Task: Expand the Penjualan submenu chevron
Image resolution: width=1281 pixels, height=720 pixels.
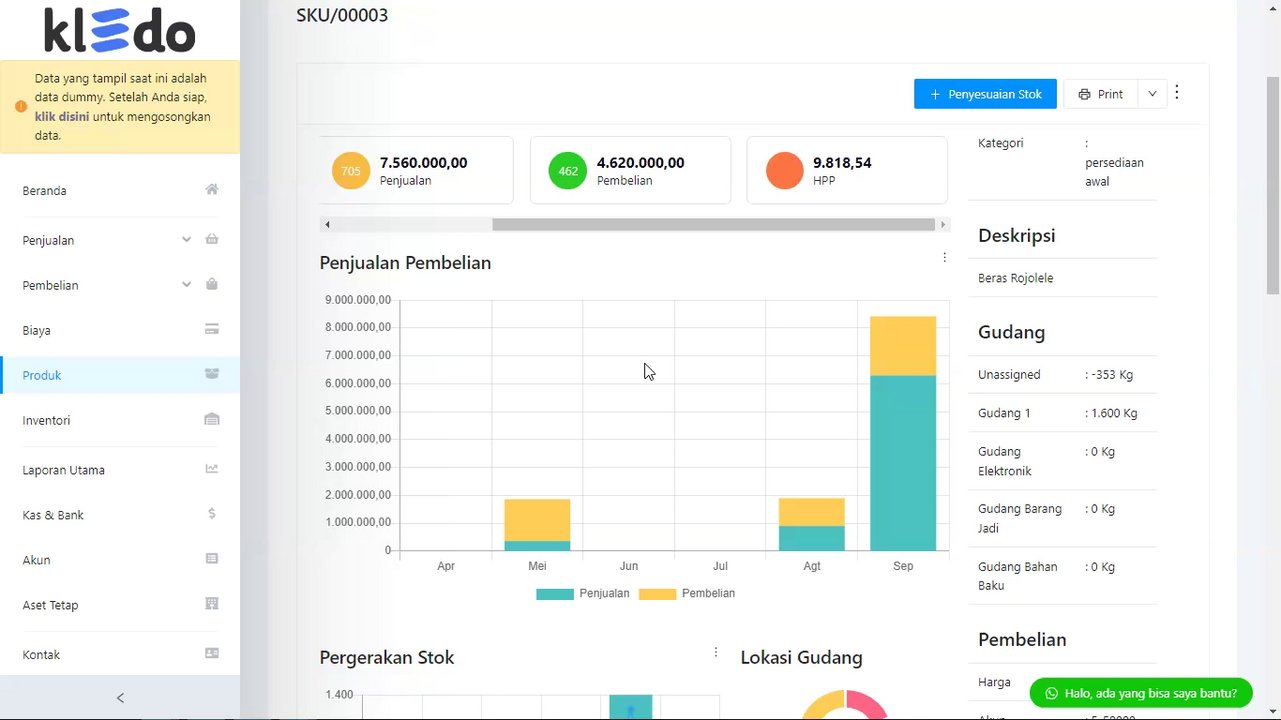Action: point(186,239)
